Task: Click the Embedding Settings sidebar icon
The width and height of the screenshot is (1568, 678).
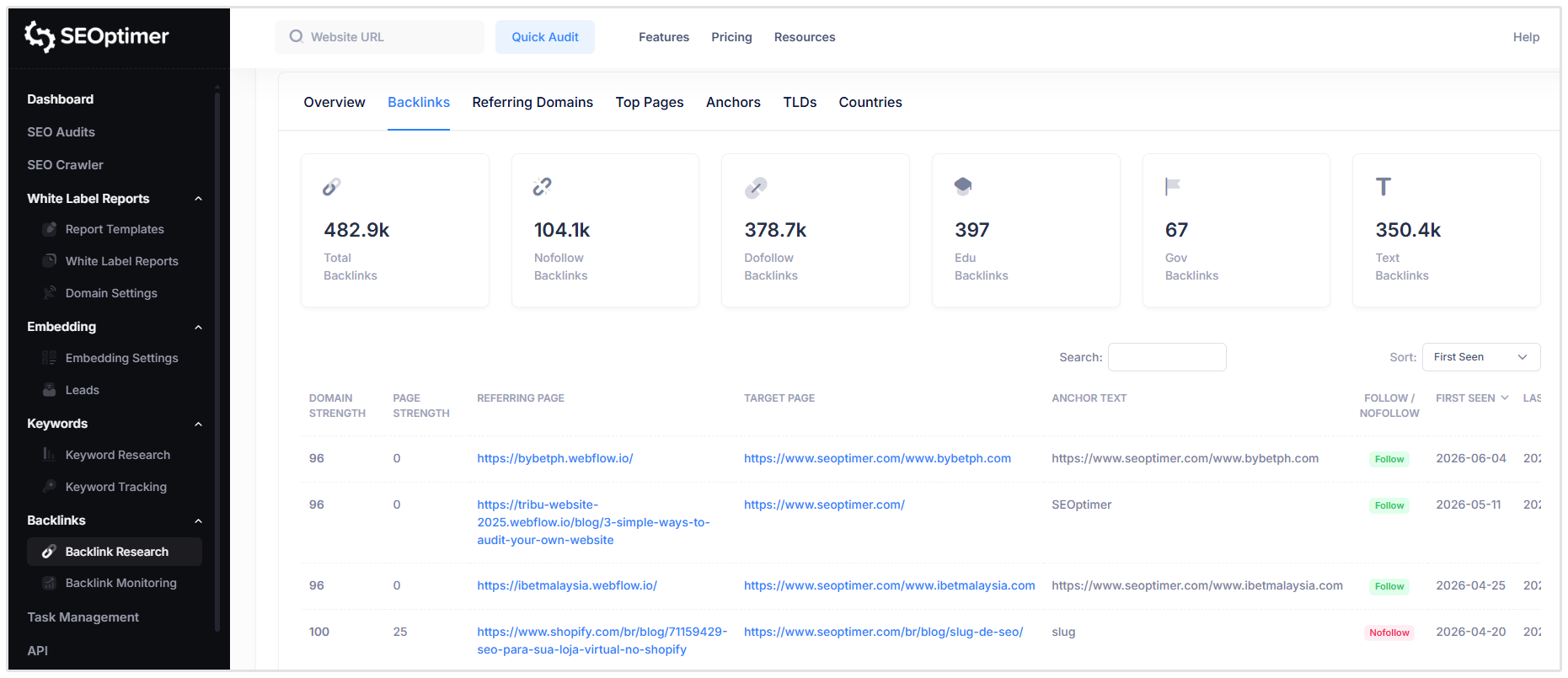Action: tap(50, 358)
